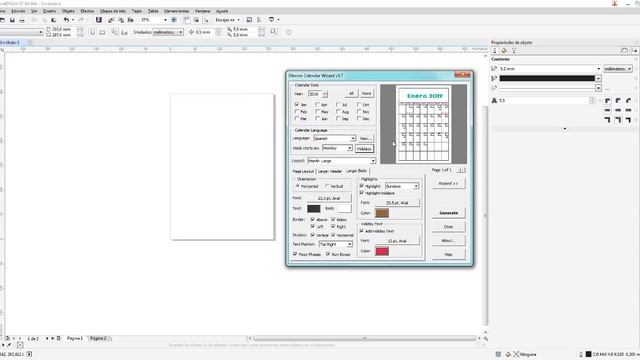
Task: Open the Week starts on dropdown
Action: coord(337,148)
